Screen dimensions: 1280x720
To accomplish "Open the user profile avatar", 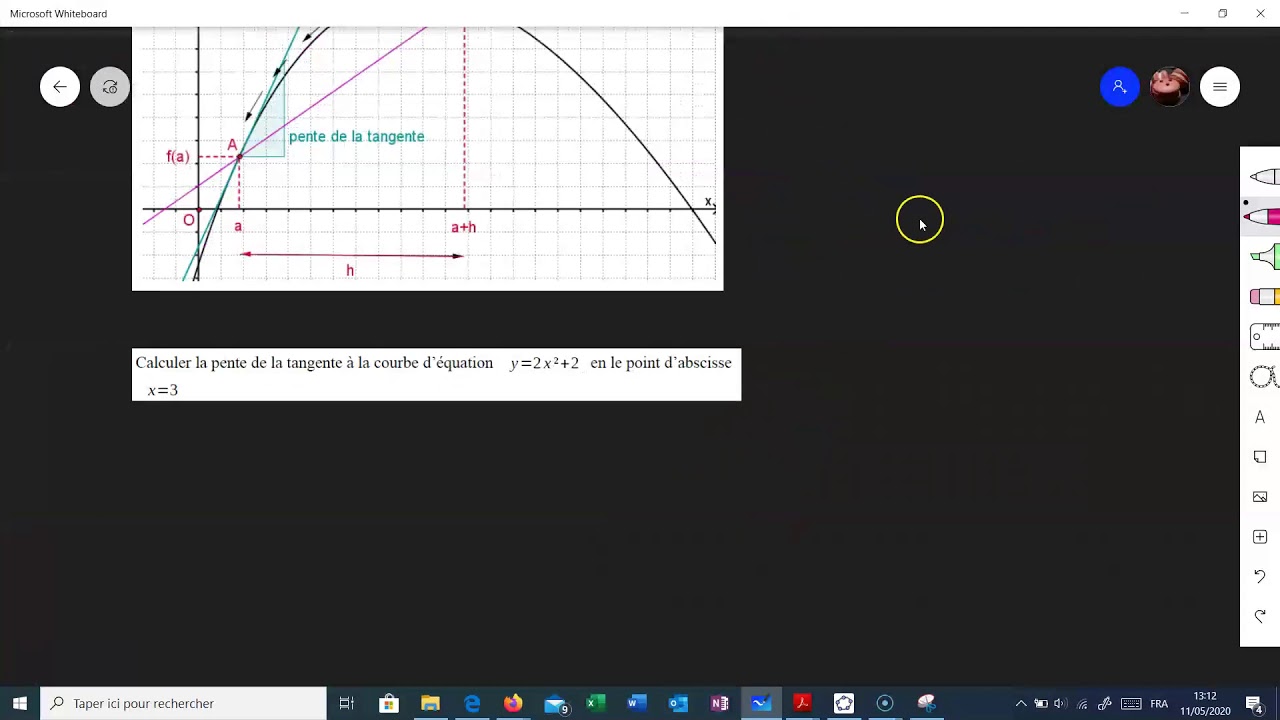I will 1170,87.
